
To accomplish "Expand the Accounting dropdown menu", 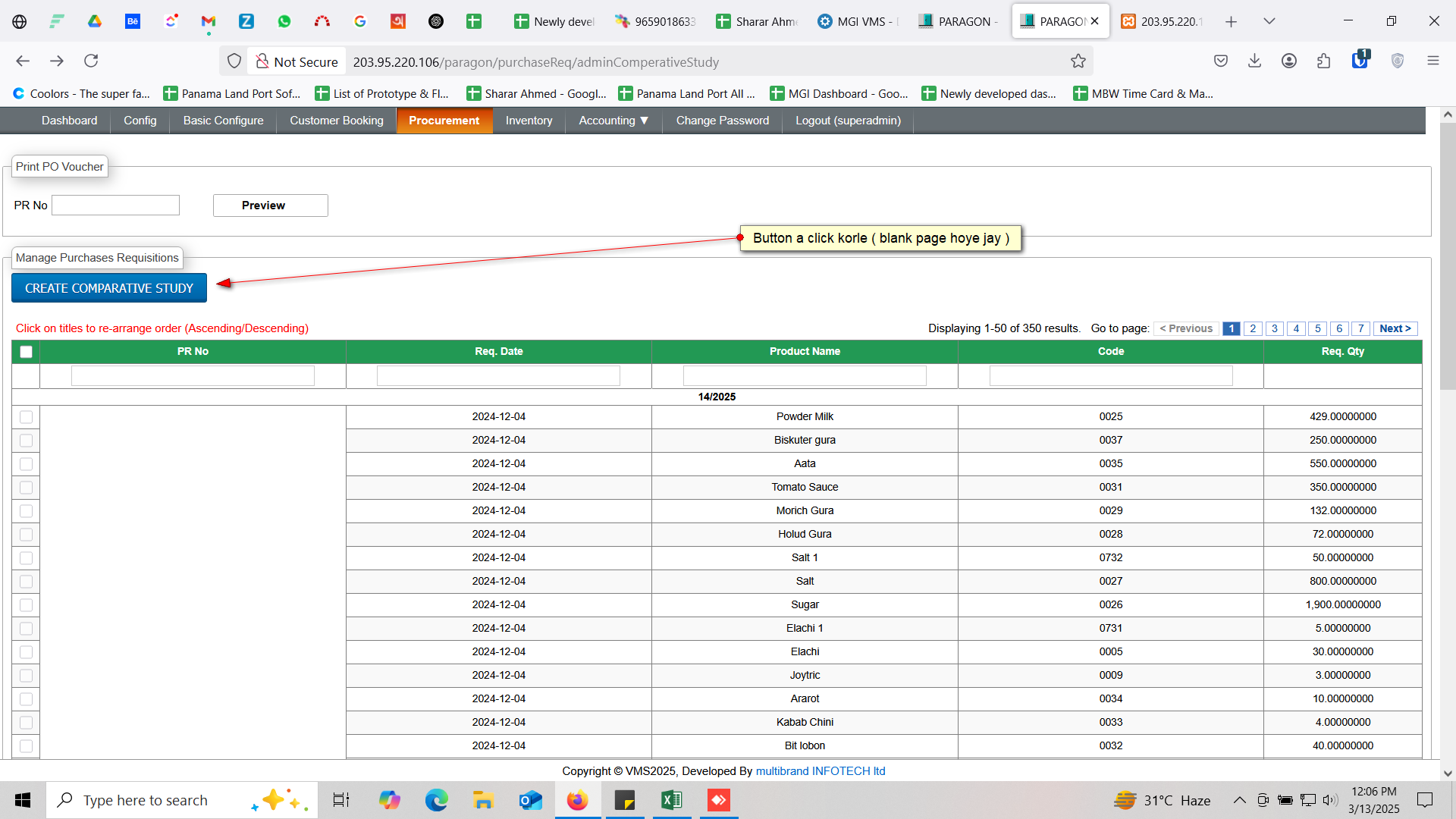I will [x=613, y=121].
